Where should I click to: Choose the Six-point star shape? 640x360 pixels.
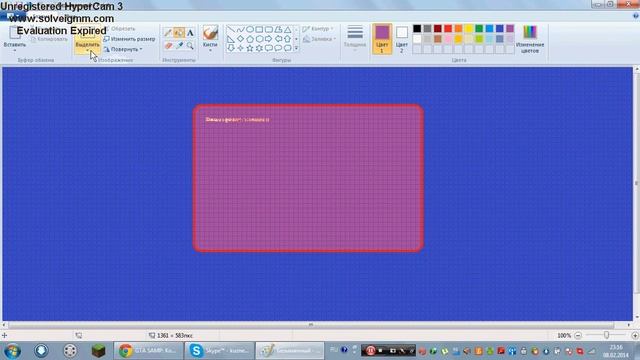pyautogui.click(x=259, y=48)
